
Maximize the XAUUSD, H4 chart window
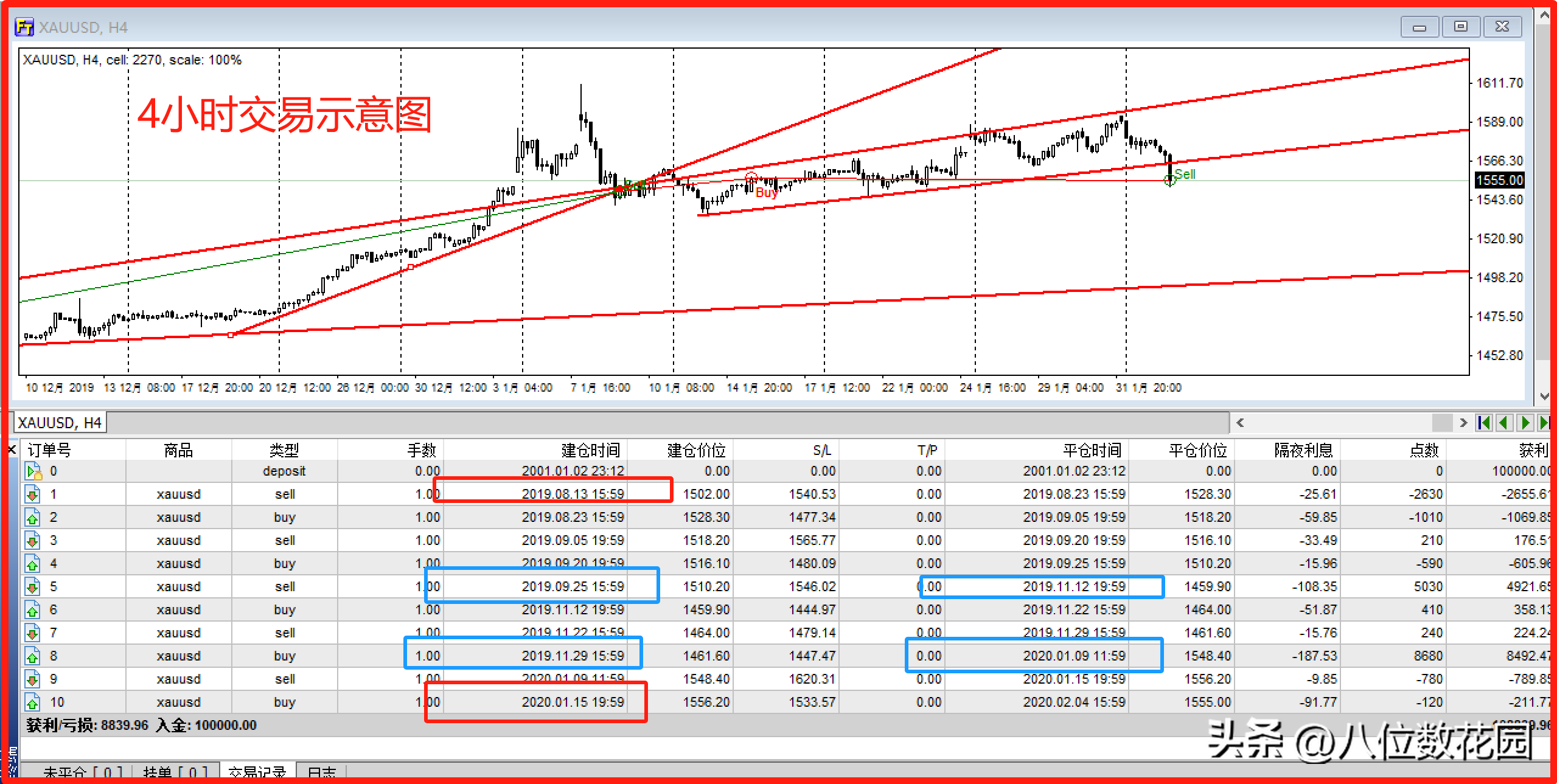(x=1461, y=27)
